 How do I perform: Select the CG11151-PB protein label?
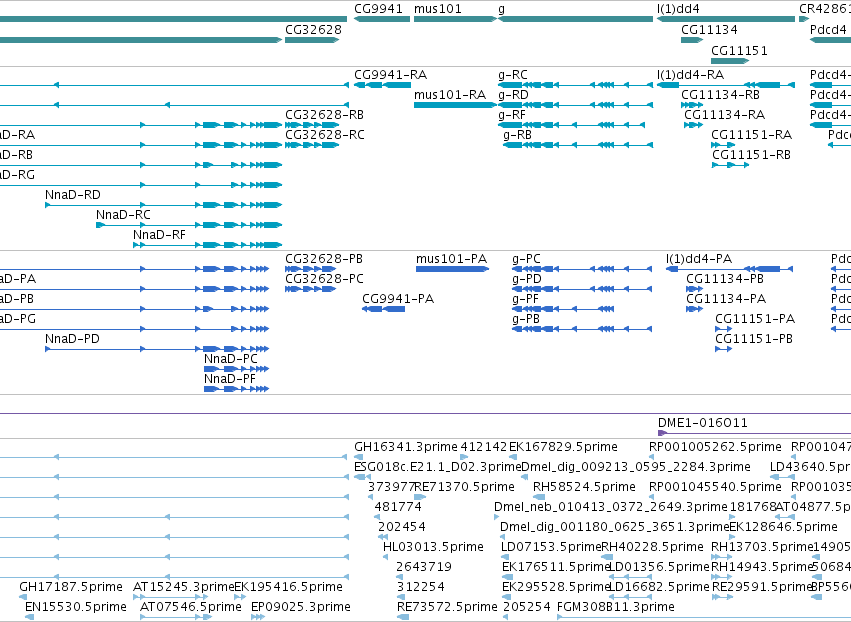[754, 339]
